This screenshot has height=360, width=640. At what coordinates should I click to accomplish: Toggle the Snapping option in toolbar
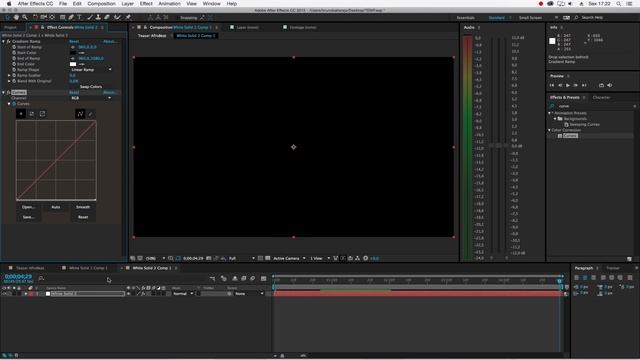pyautogui.click(x=189, y=18)
